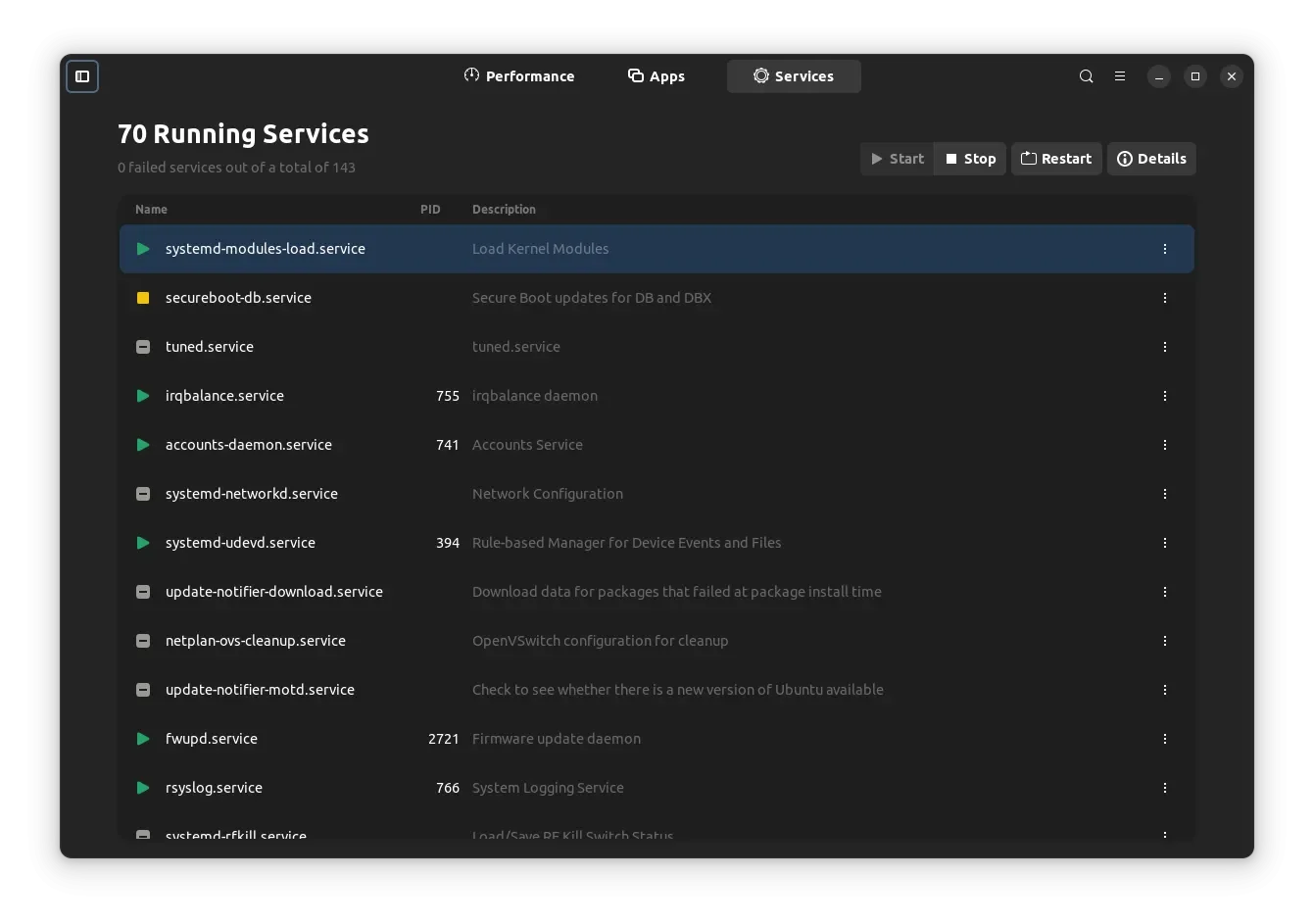Click PID value 755
The width and height of the screenshot is (1314, 924).
(x=448, y=396)
